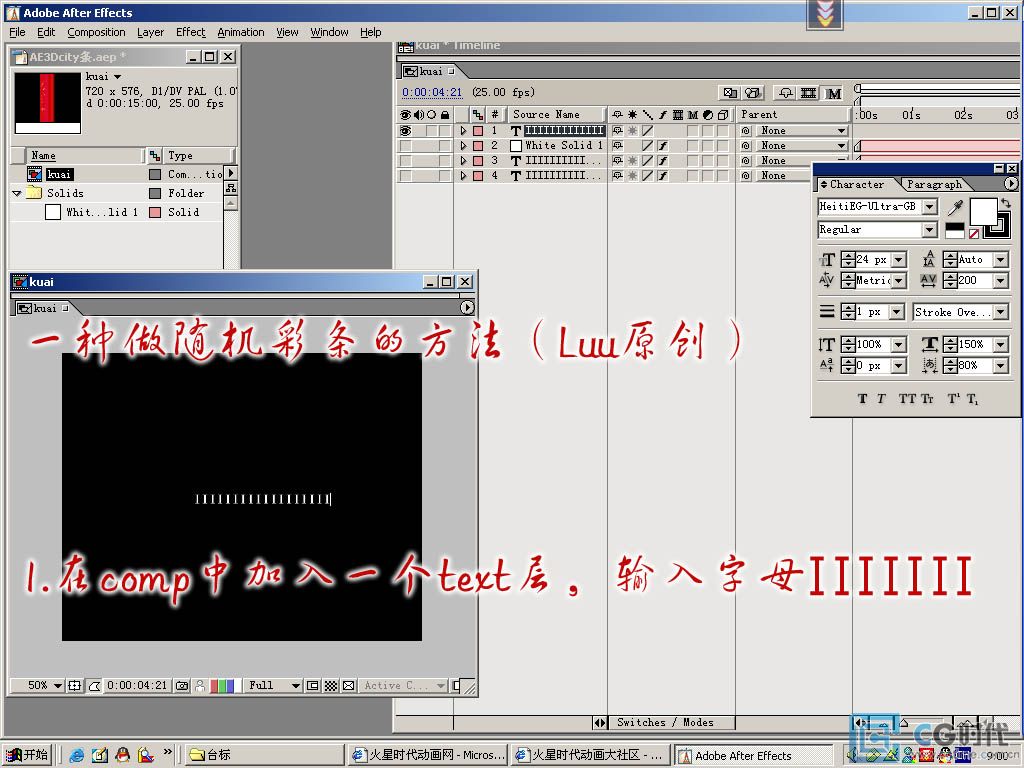Open the font family dropdown HeitiEG-Ultra-GB
Screen dimensions: 1024x768
coord(930,207)
